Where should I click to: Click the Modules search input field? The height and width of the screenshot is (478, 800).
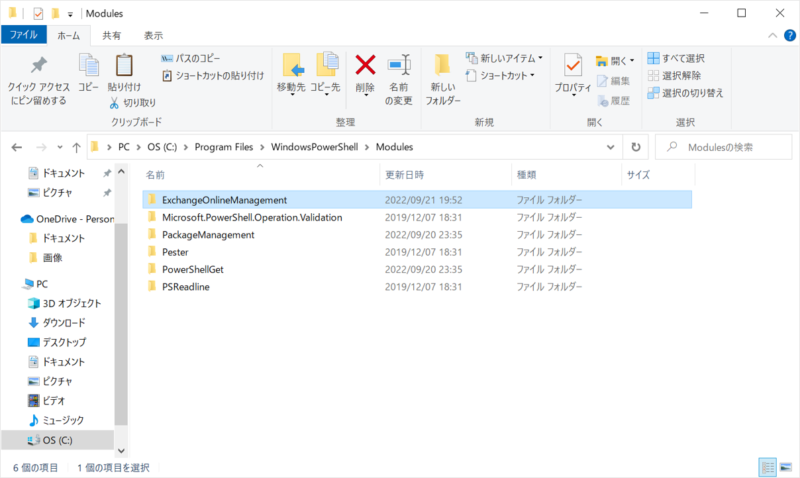pos(730,147)
